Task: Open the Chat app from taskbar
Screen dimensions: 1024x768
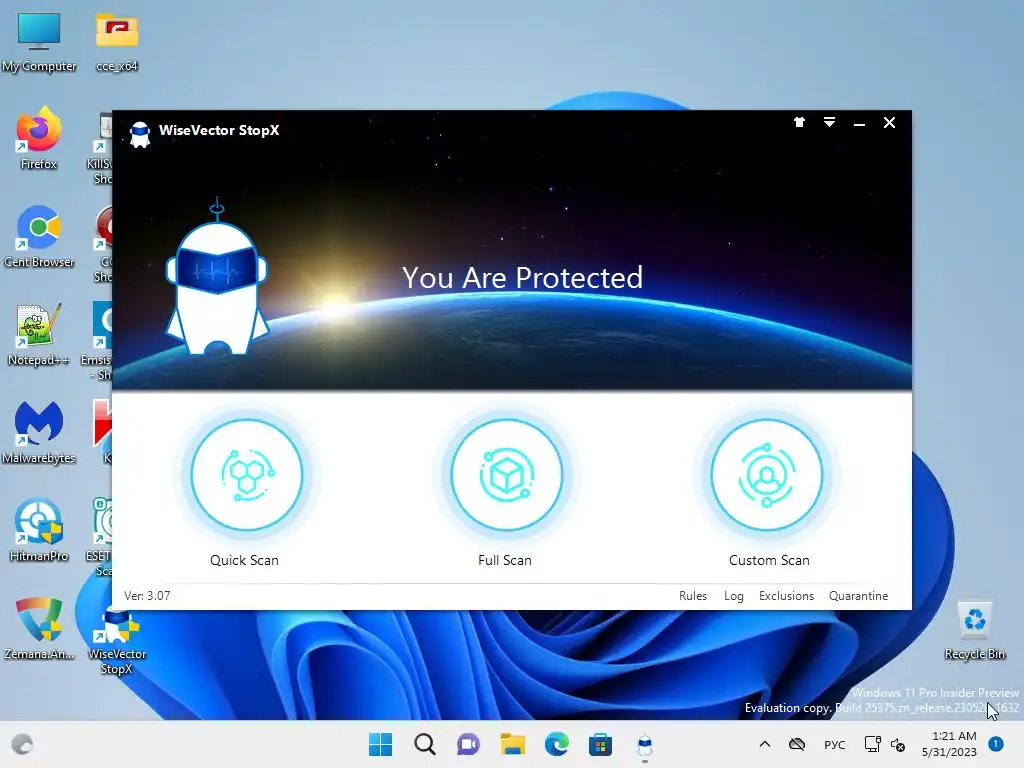Action: point(468,744)
